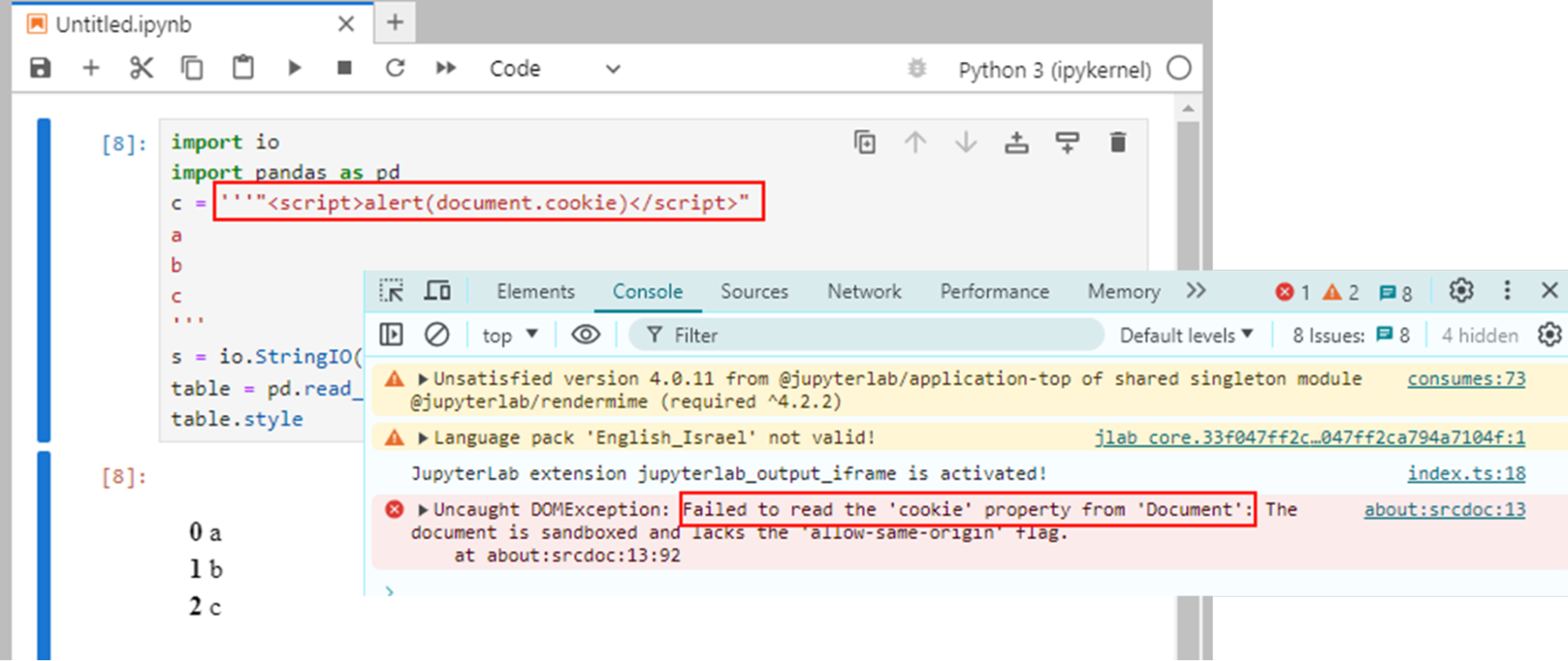
Task: Expand the Unsatisfied version warning message
Action: 423,380
